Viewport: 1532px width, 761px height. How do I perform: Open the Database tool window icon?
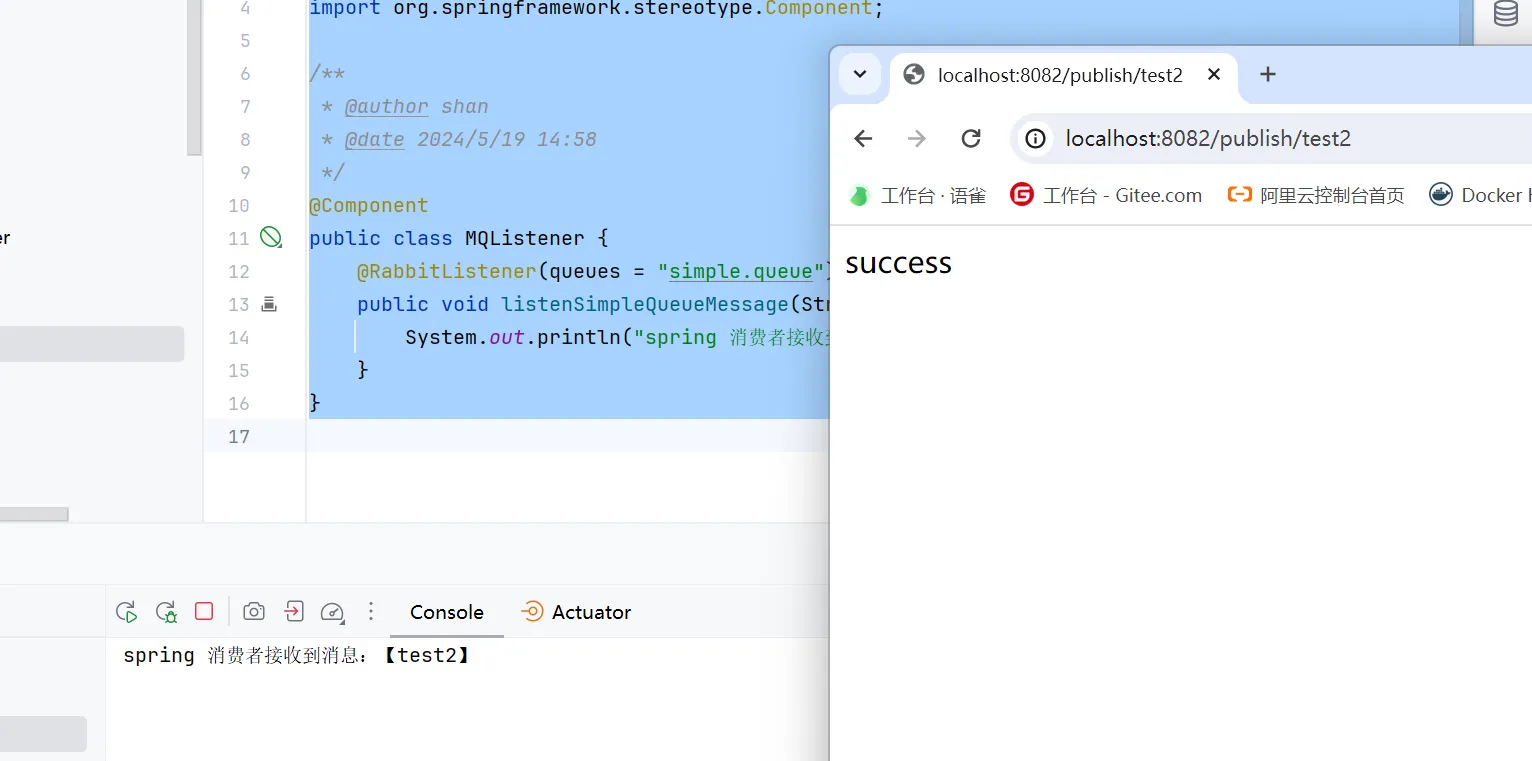(1505, 13)
